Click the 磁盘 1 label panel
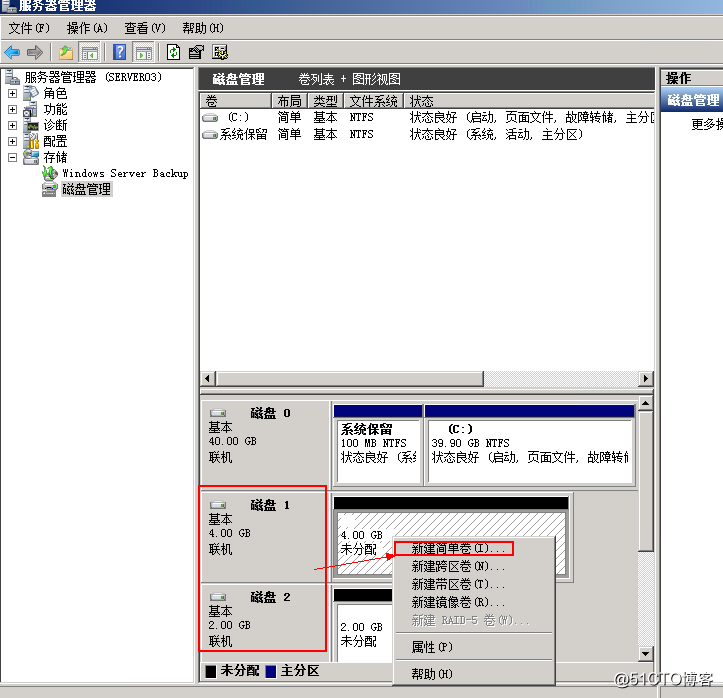Viewport: 723px width, 698px height. tap(264, 536)
